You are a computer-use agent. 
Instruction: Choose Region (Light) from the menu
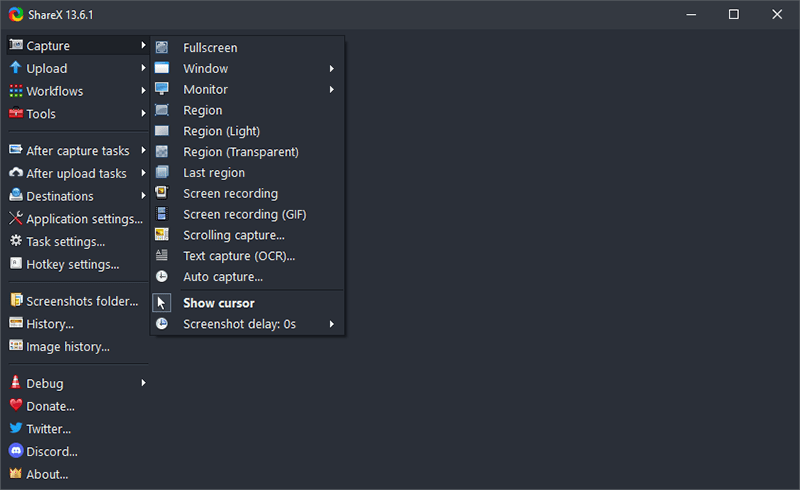[221, 131]
